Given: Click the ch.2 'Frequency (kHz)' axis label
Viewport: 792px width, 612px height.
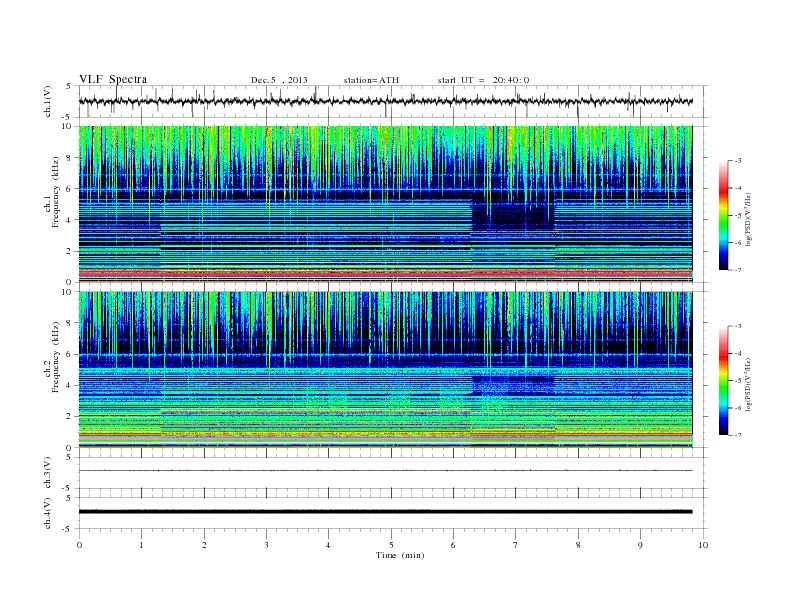Looking at the screenshot, I should (x=56, y=357).
